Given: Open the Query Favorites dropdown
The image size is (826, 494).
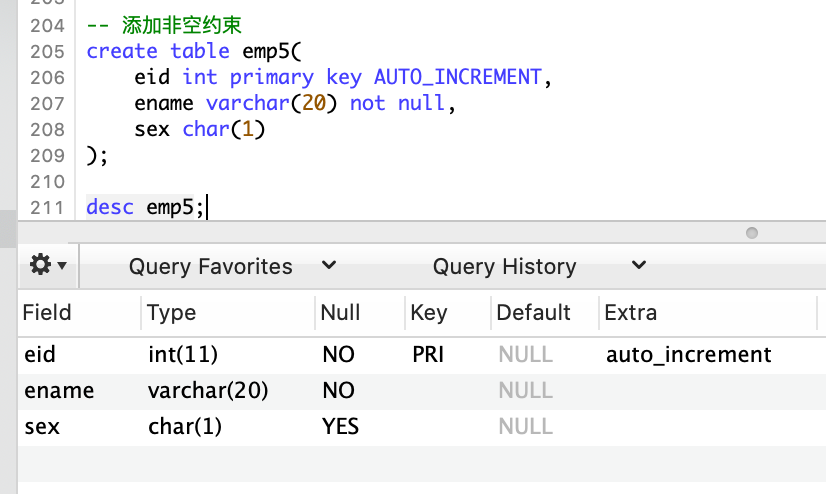Looking at the screenshot, I should pos(232,266).
